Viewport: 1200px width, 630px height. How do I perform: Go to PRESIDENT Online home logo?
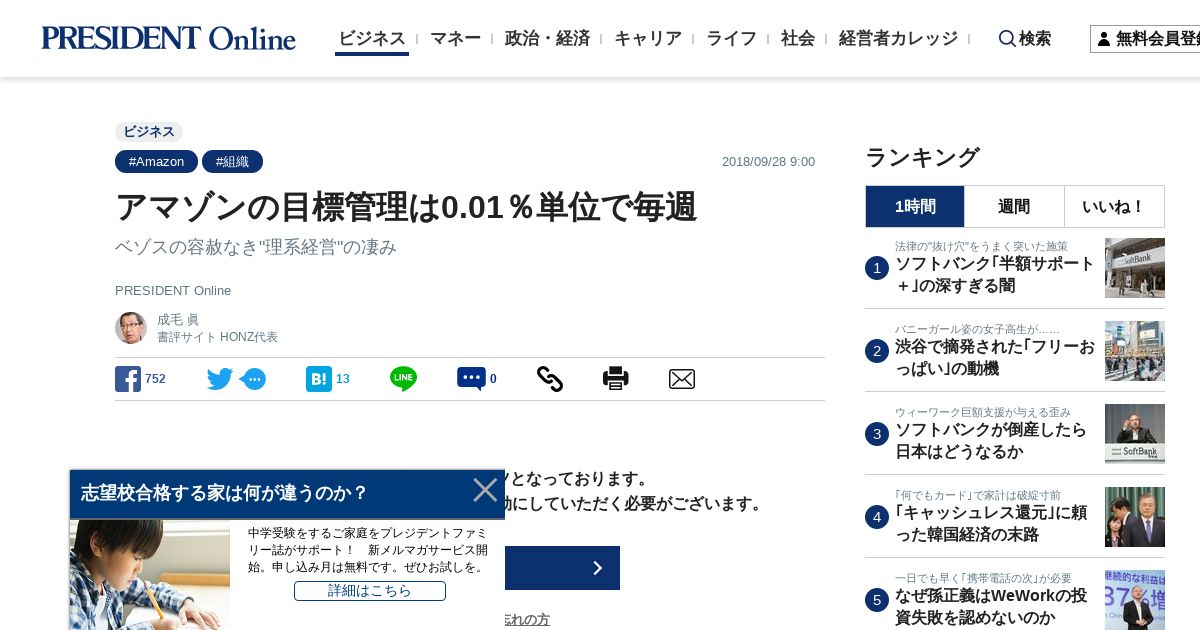tap(168, 38)
